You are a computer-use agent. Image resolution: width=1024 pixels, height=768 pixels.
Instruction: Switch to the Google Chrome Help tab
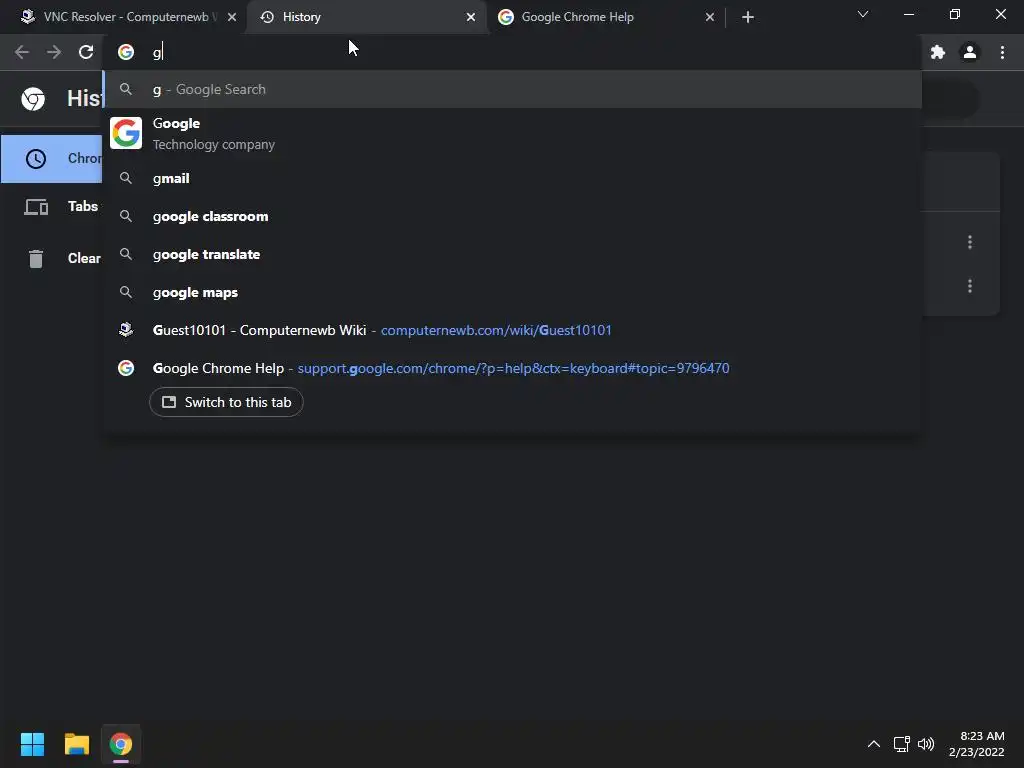coord(605,17)
